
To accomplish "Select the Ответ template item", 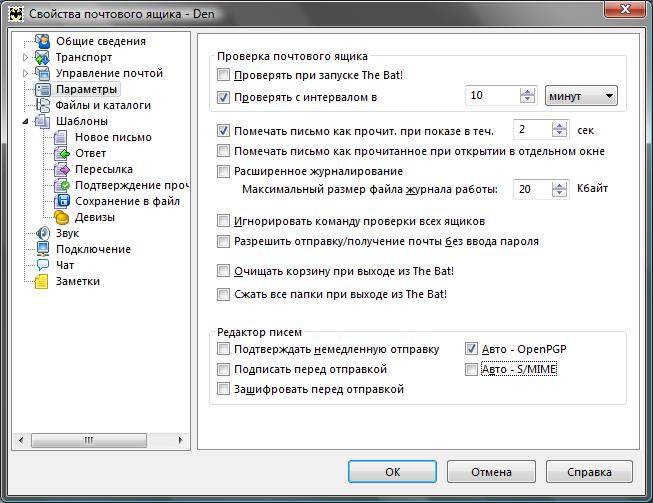I will (x=90, y=153).
